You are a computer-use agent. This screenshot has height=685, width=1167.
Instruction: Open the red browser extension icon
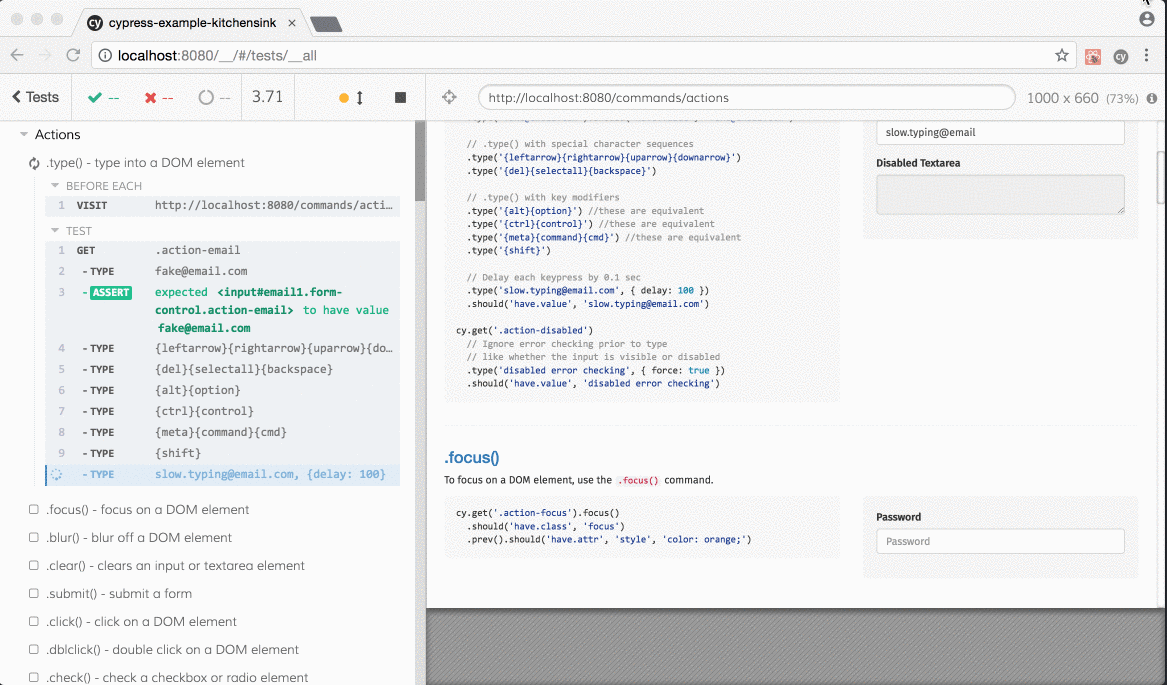coord(1093,56)
